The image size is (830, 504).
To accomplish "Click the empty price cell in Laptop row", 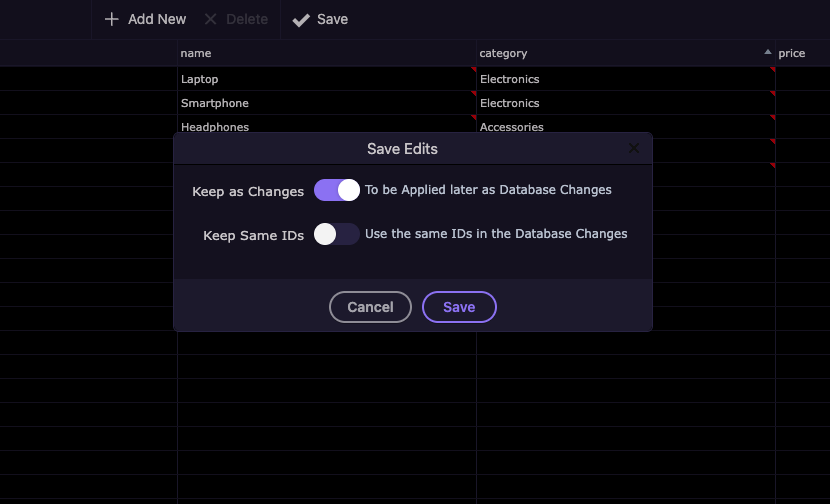I will (802, 79).
